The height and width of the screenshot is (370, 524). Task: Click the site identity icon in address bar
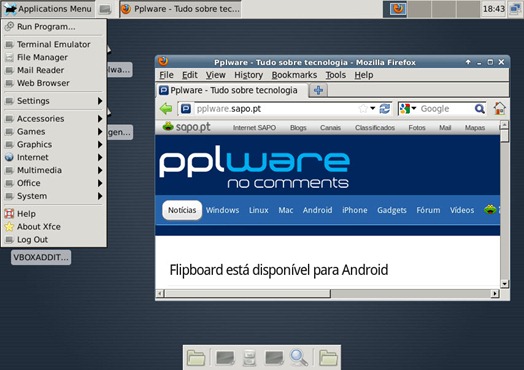click(x=186, y=109)
